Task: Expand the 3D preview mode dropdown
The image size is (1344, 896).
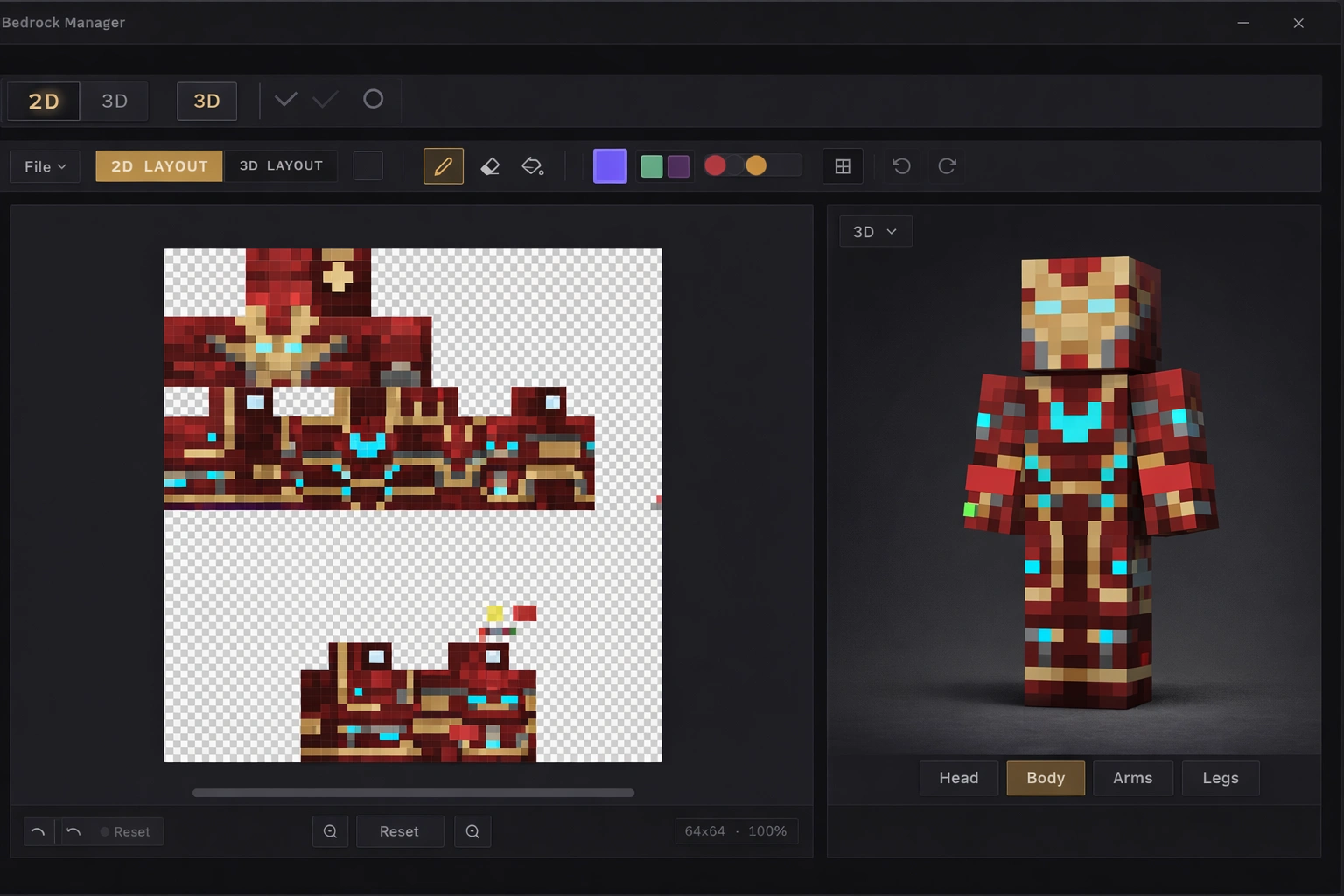Action: [875, 232]
